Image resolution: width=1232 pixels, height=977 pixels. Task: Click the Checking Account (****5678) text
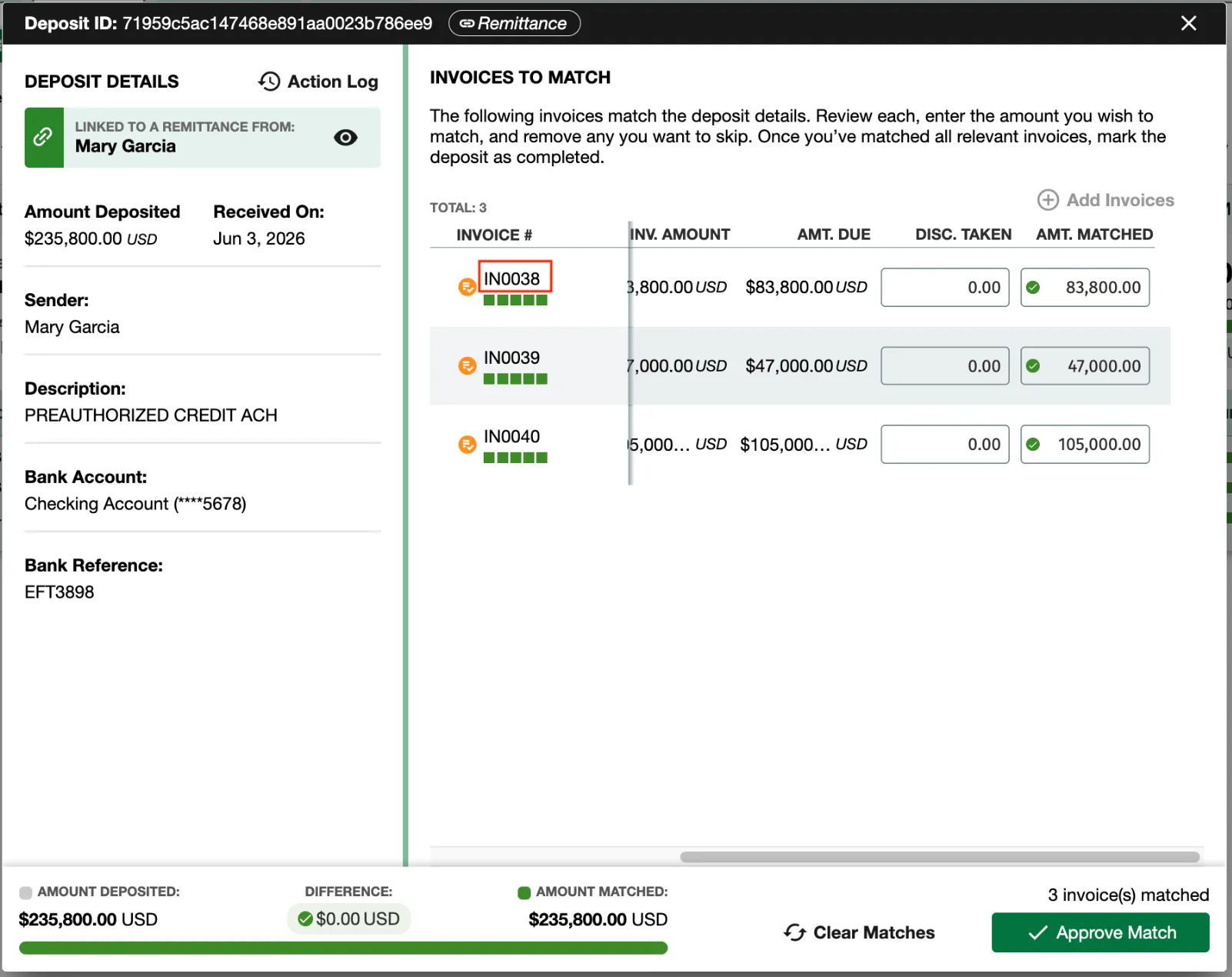point(135,504)
